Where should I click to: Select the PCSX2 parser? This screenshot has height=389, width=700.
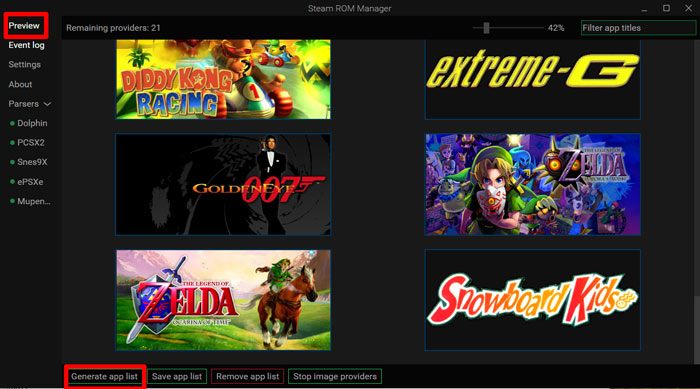pos(31,143)
